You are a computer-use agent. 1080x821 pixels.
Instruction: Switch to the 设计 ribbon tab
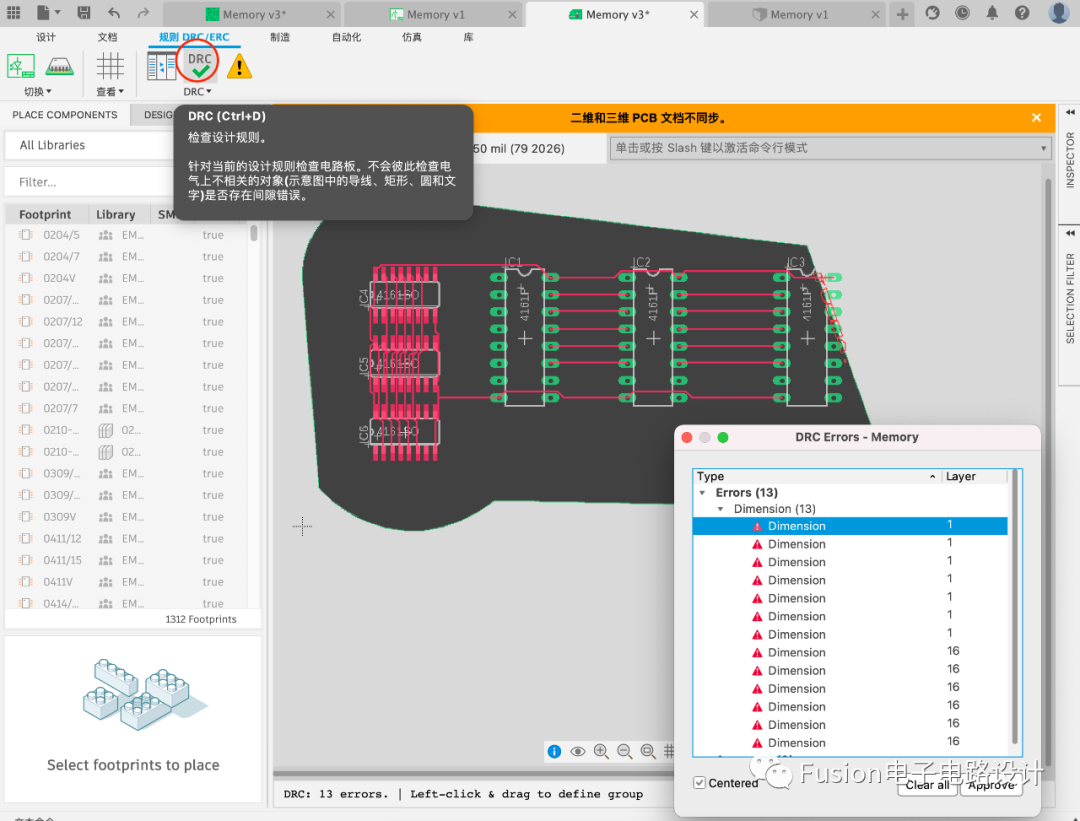46,37
